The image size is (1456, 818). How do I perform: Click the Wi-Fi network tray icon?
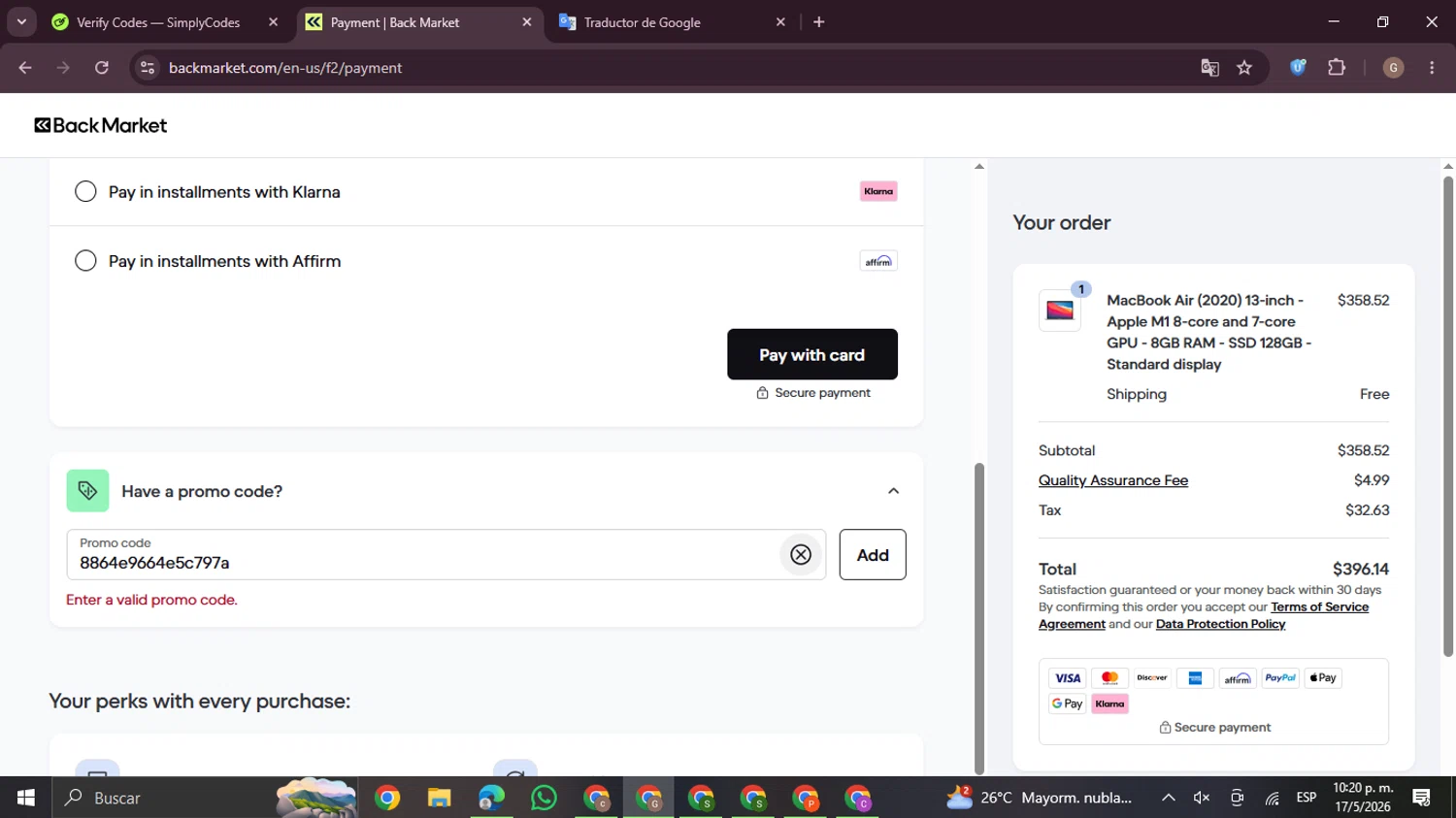coord(1272,798)
